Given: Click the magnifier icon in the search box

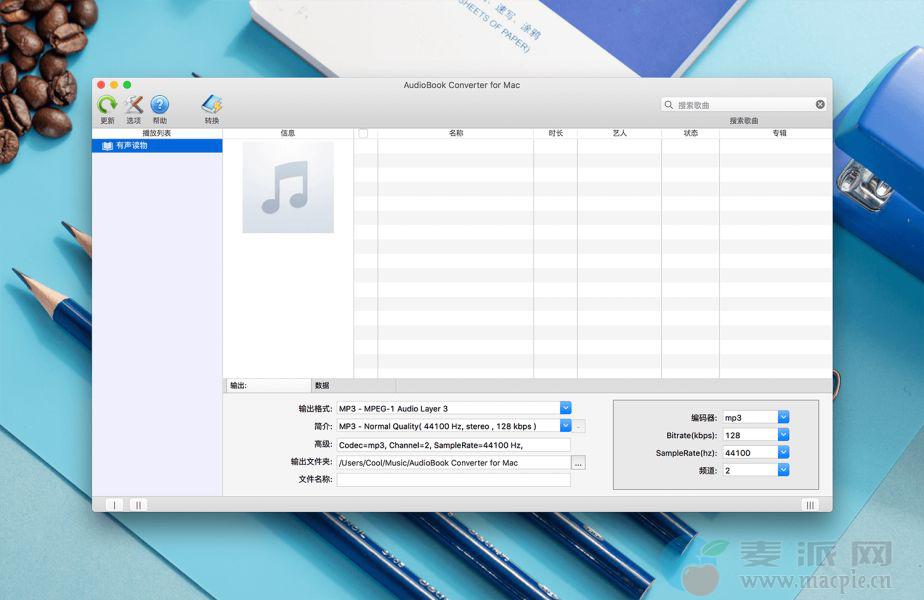Looking at the screenshot, I should [669, 105].
